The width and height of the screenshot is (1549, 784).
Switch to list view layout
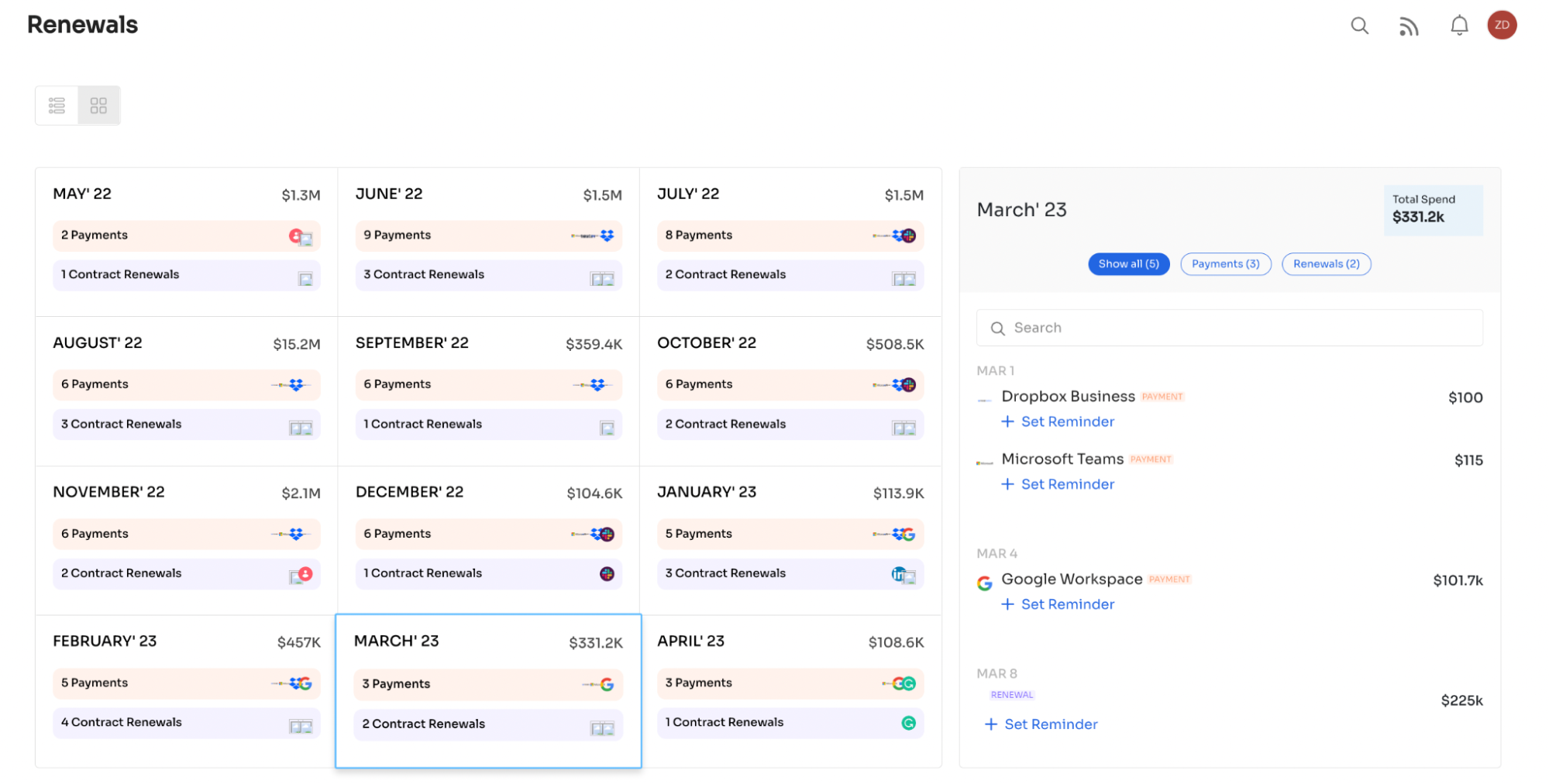point(57,105)
